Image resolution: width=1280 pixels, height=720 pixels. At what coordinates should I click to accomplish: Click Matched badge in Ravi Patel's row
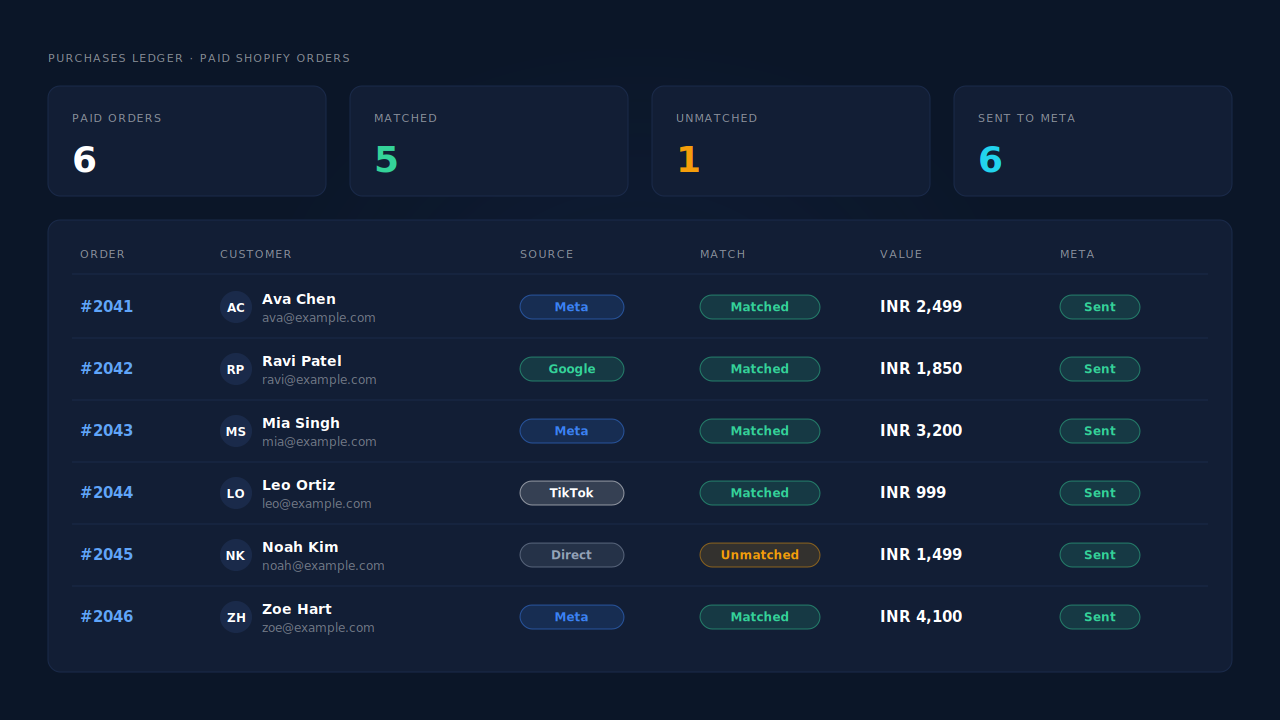click(x=760, y=369)
